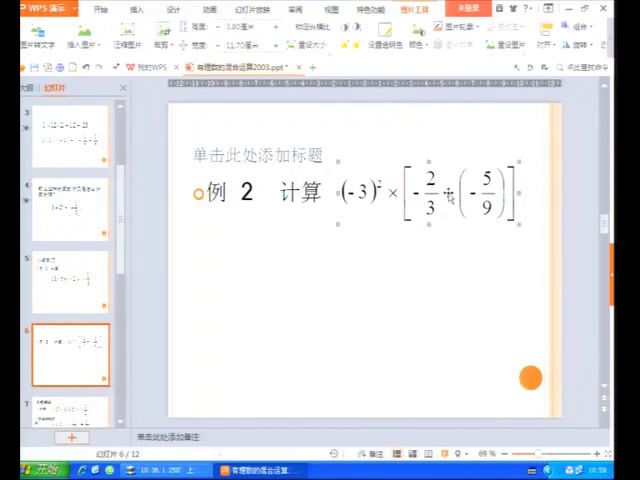
Task: Select slide 4 thumbnail in panel
Action: click(70, 209)
